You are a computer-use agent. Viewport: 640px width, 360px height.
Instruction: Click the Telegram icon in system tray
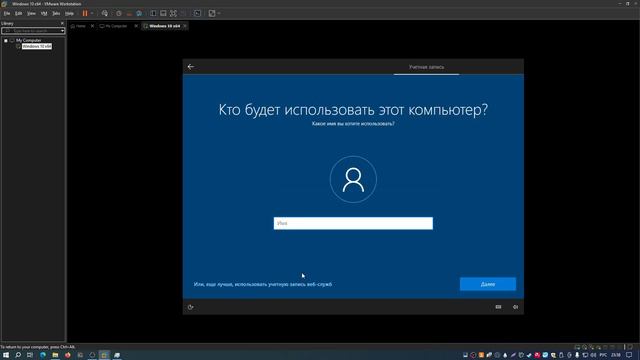[545, 355]
